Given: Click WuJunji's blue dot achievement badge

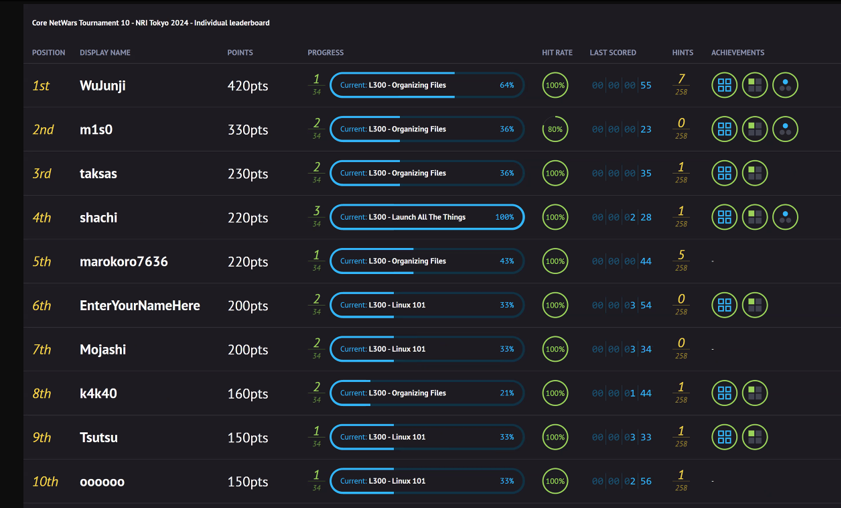Looking at the screenshot, I should (x=785, y=86).
